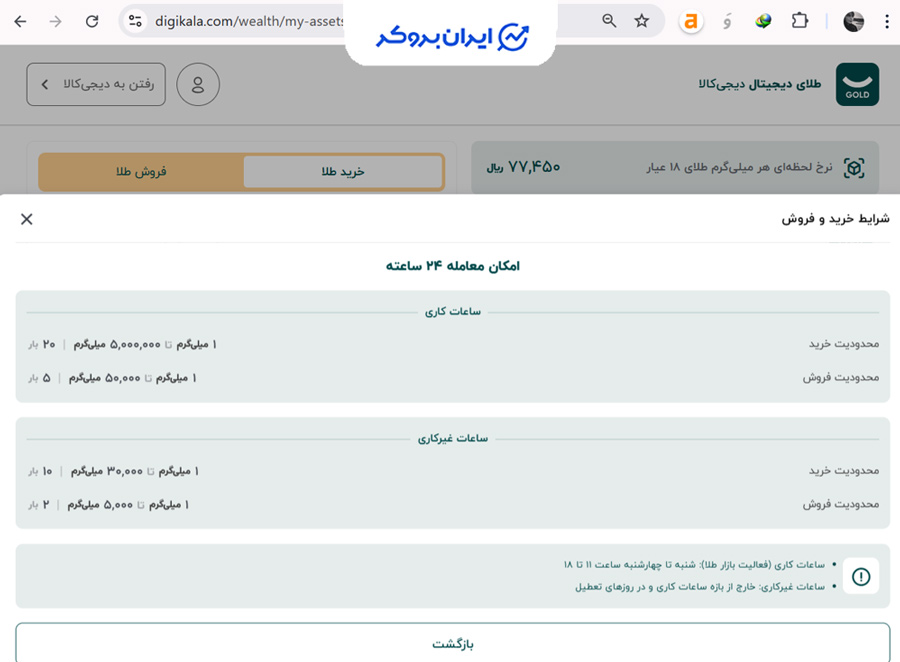Click the zoom magnifier in the address bar
Image resolution: width=900 pixels, height=662 pixels.
point(607,20)
